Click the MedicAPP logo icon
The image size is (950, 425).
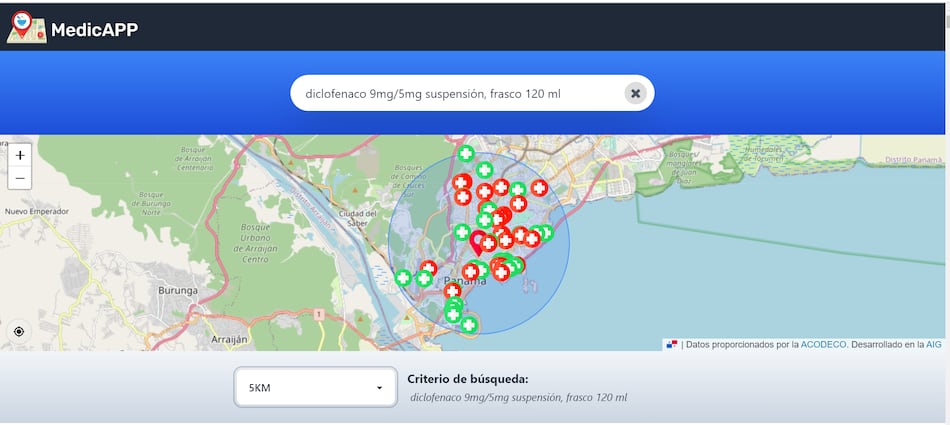tap(24, 27)
